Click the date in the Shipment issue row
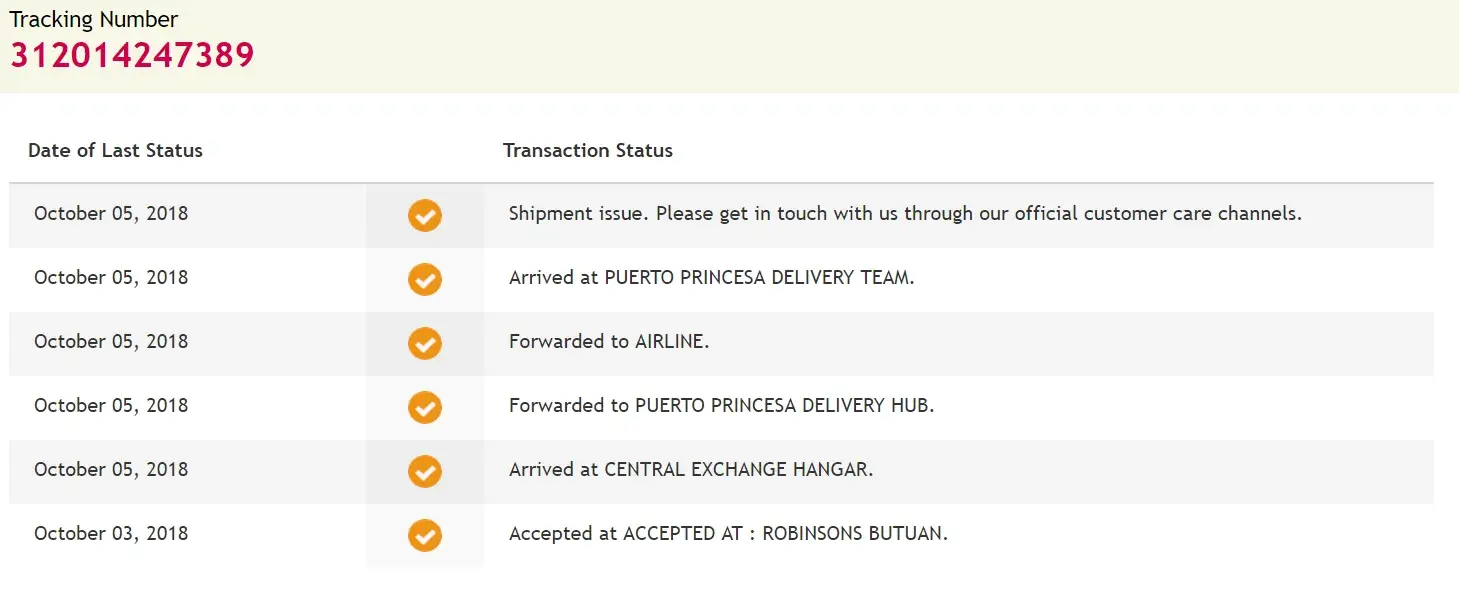This screenshot has height=600, width=1459. click(111, 213)
